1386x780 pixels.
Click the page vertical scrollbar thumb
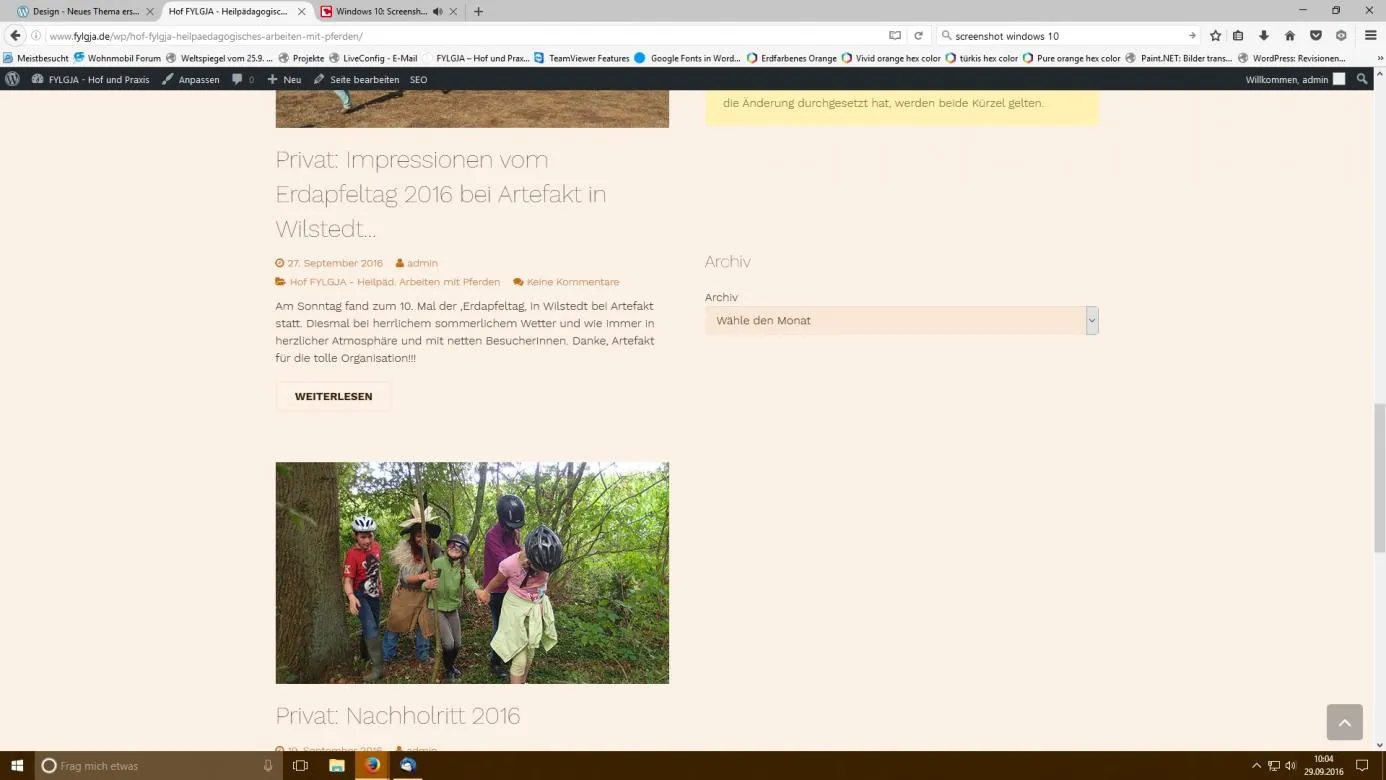1379,478
